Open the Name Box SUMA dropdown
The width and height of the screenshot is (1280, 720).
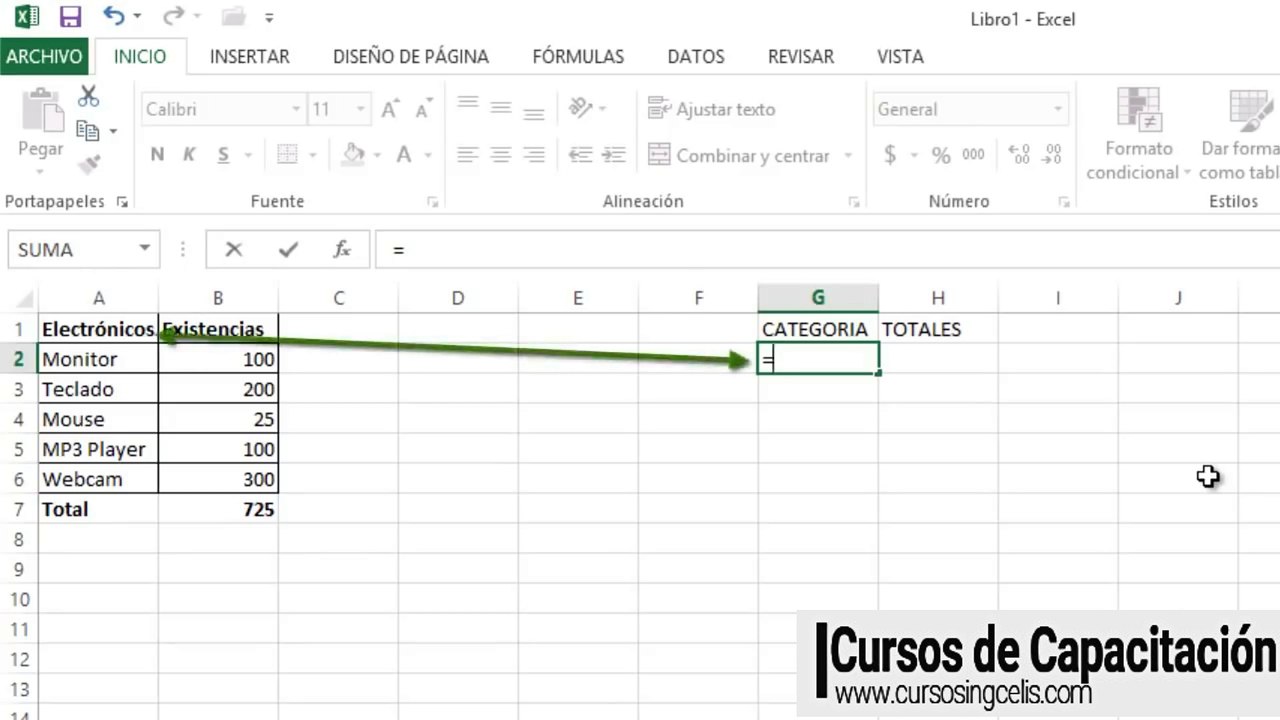click(x=145, y=249)
